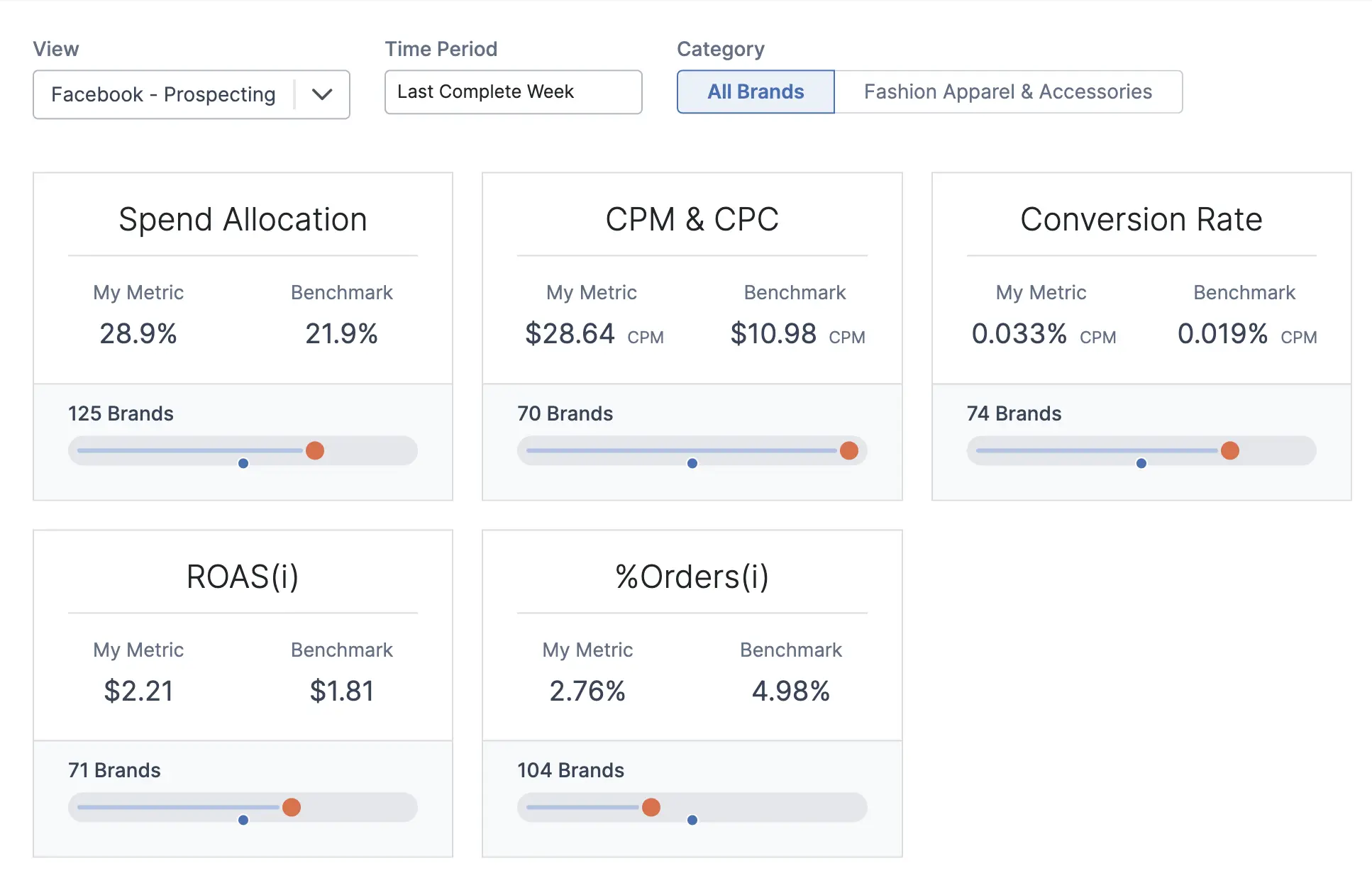
Task: Click the 74 Brands label under Conversion Rate
Action: pos(1014,413)
